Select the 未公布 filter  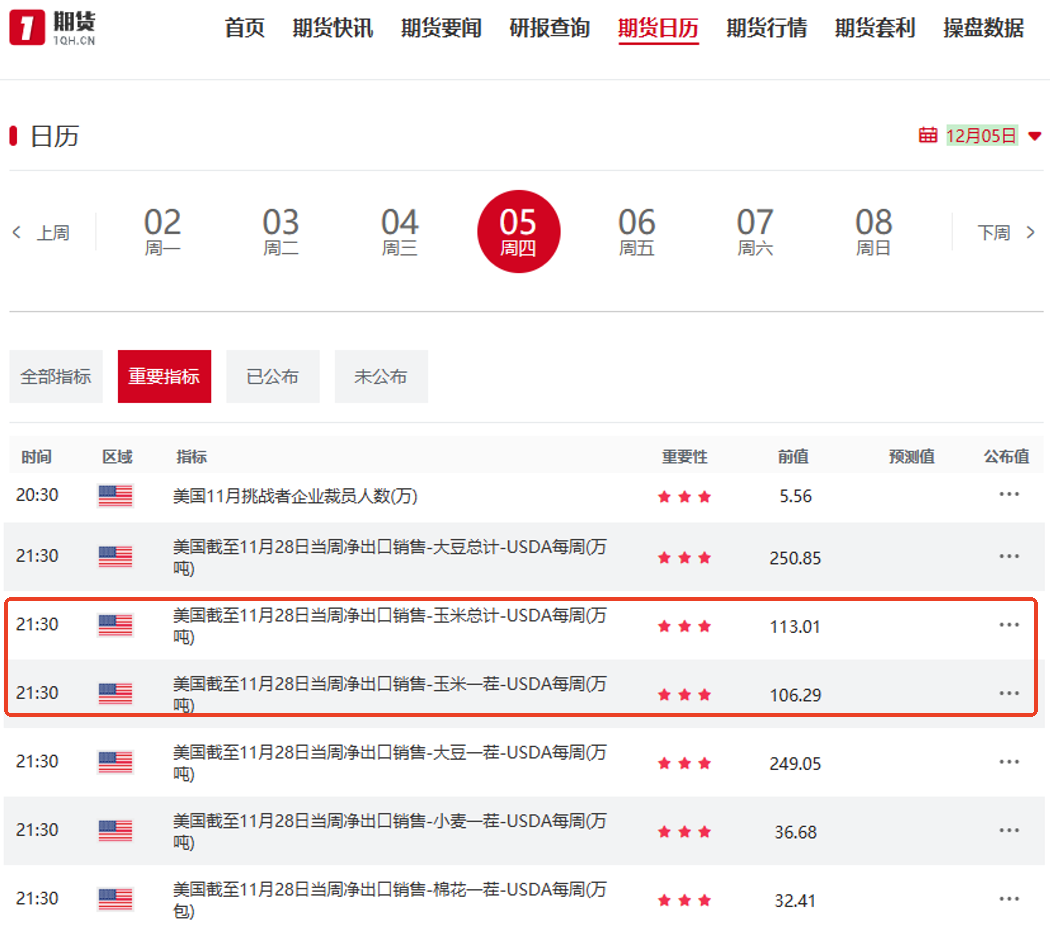(x=380, y=377)
